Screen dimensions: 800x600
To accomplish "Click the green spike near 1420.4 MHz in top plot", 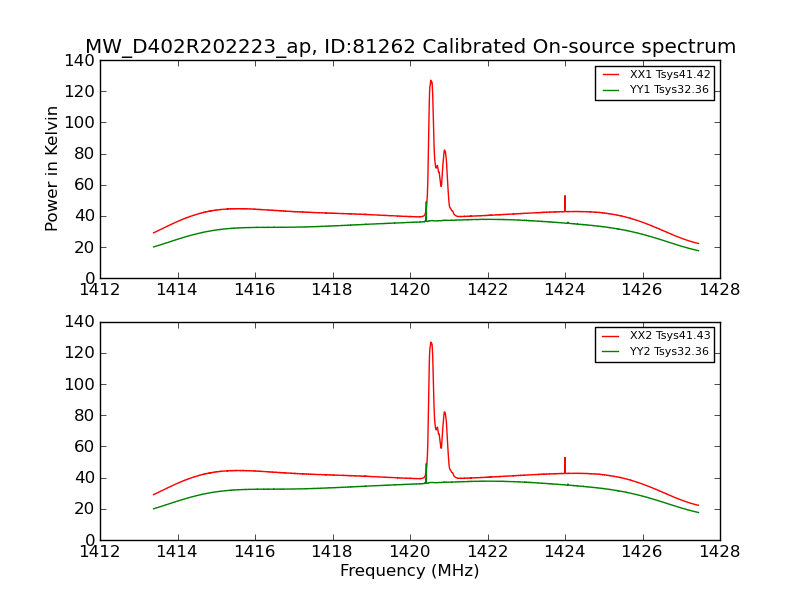I will [426, 211].
